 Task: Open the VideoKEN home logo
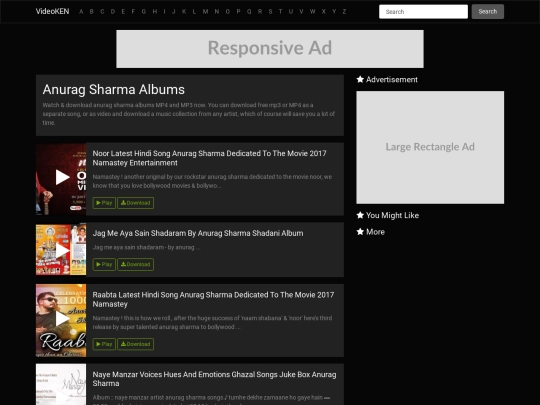click(x=52, y=11)
